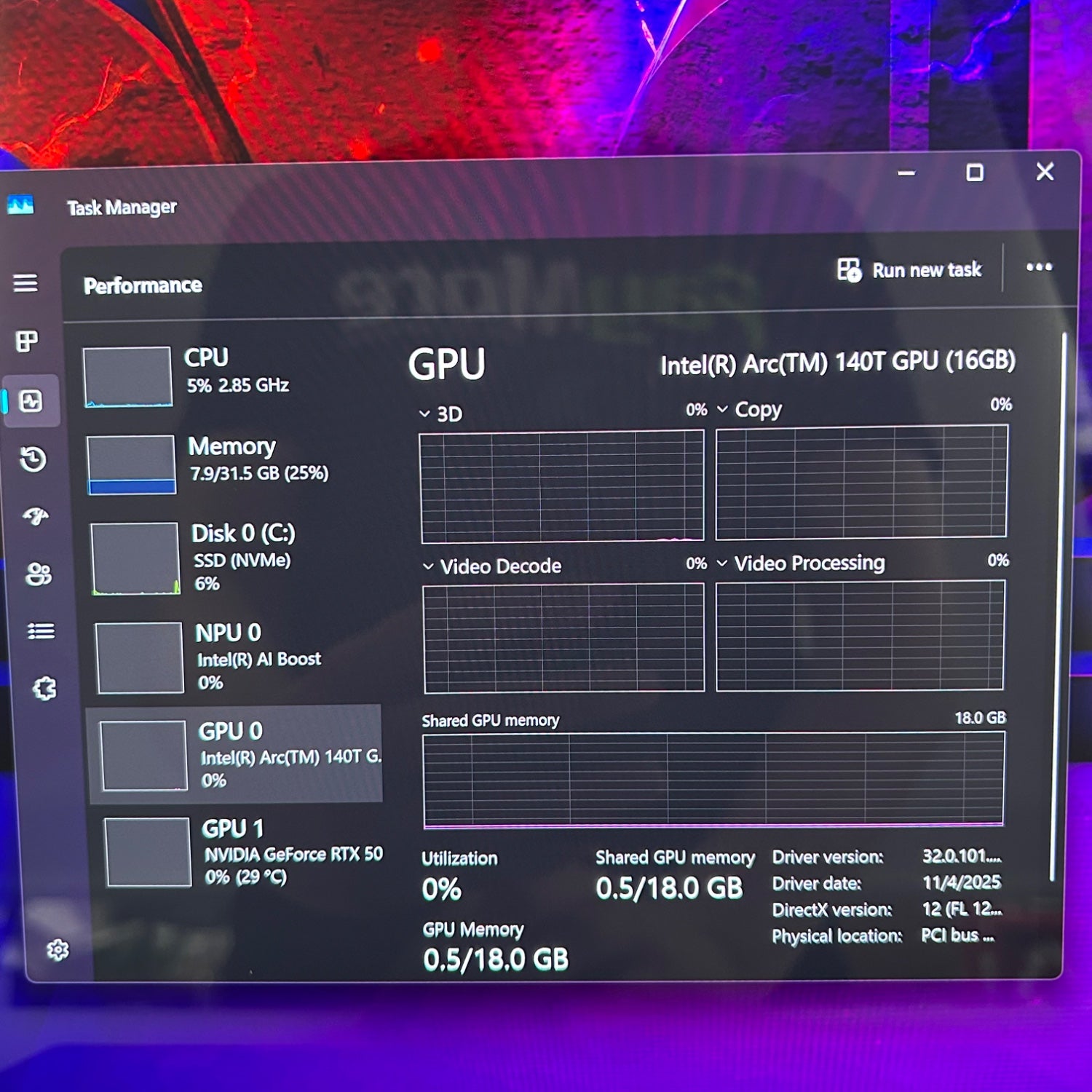
Task: Open the Processes page icon
Action: pos(28,341)
